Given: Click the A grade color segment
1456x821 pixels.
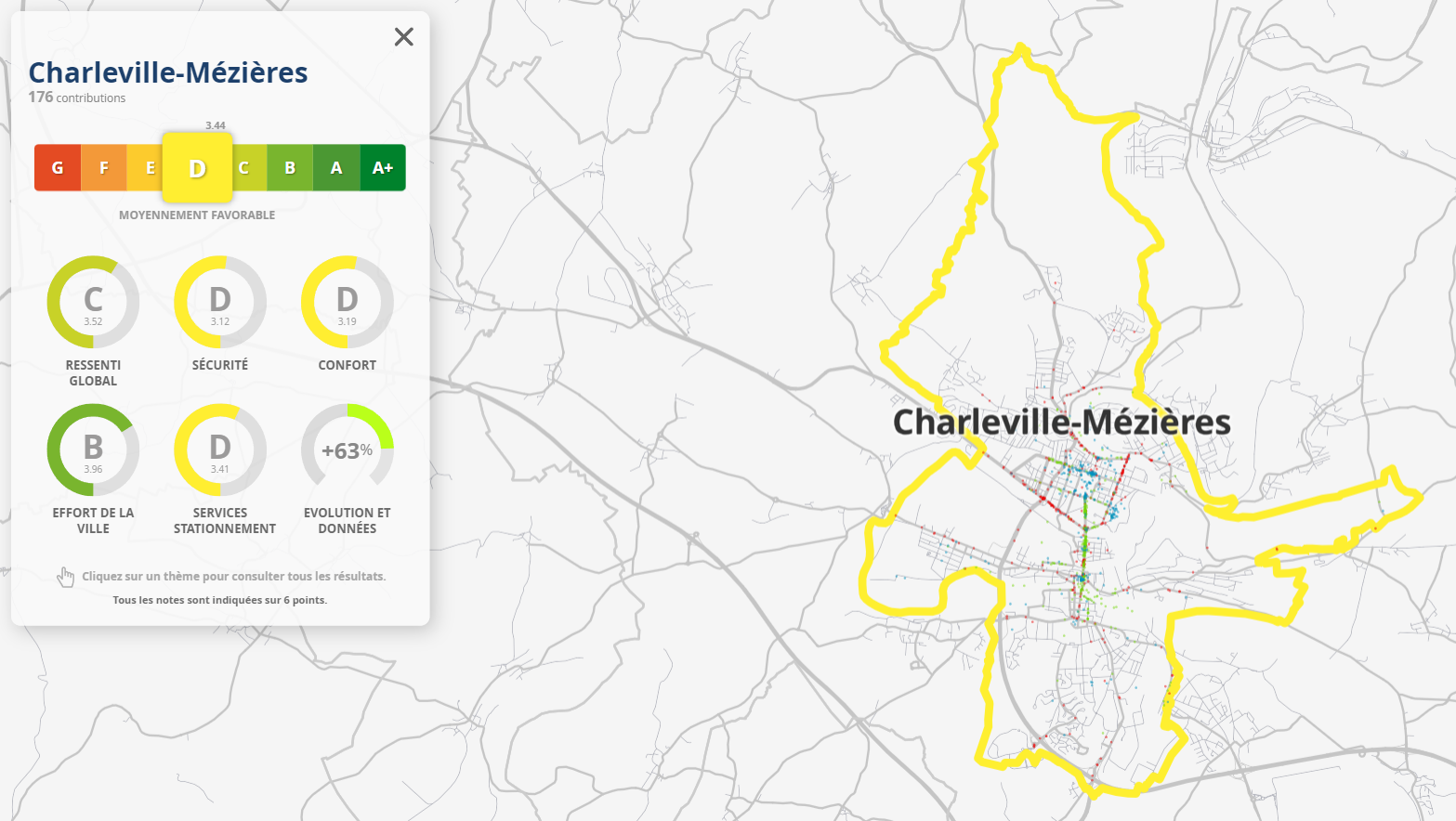Looking at the screenshot, I should (x=336, y=168).
